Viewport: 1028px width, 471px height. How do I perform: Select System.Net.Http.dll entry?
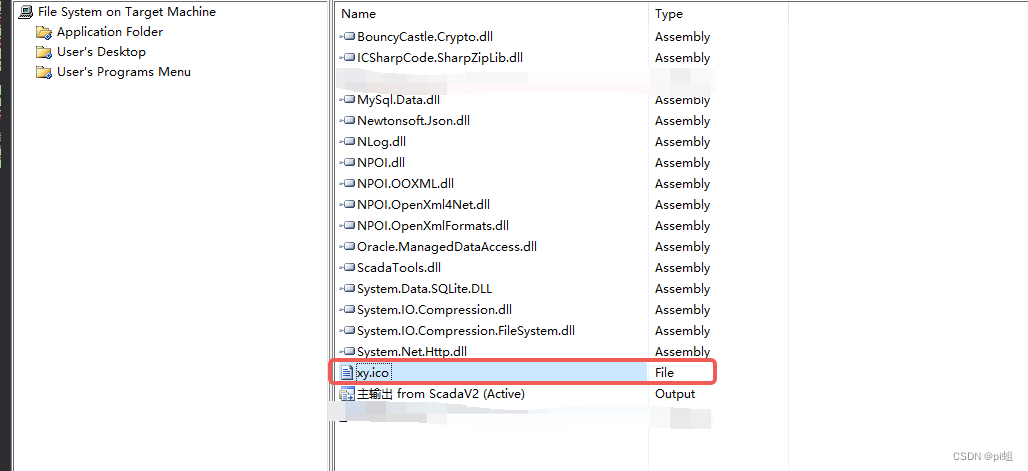[x=412, y=352]
